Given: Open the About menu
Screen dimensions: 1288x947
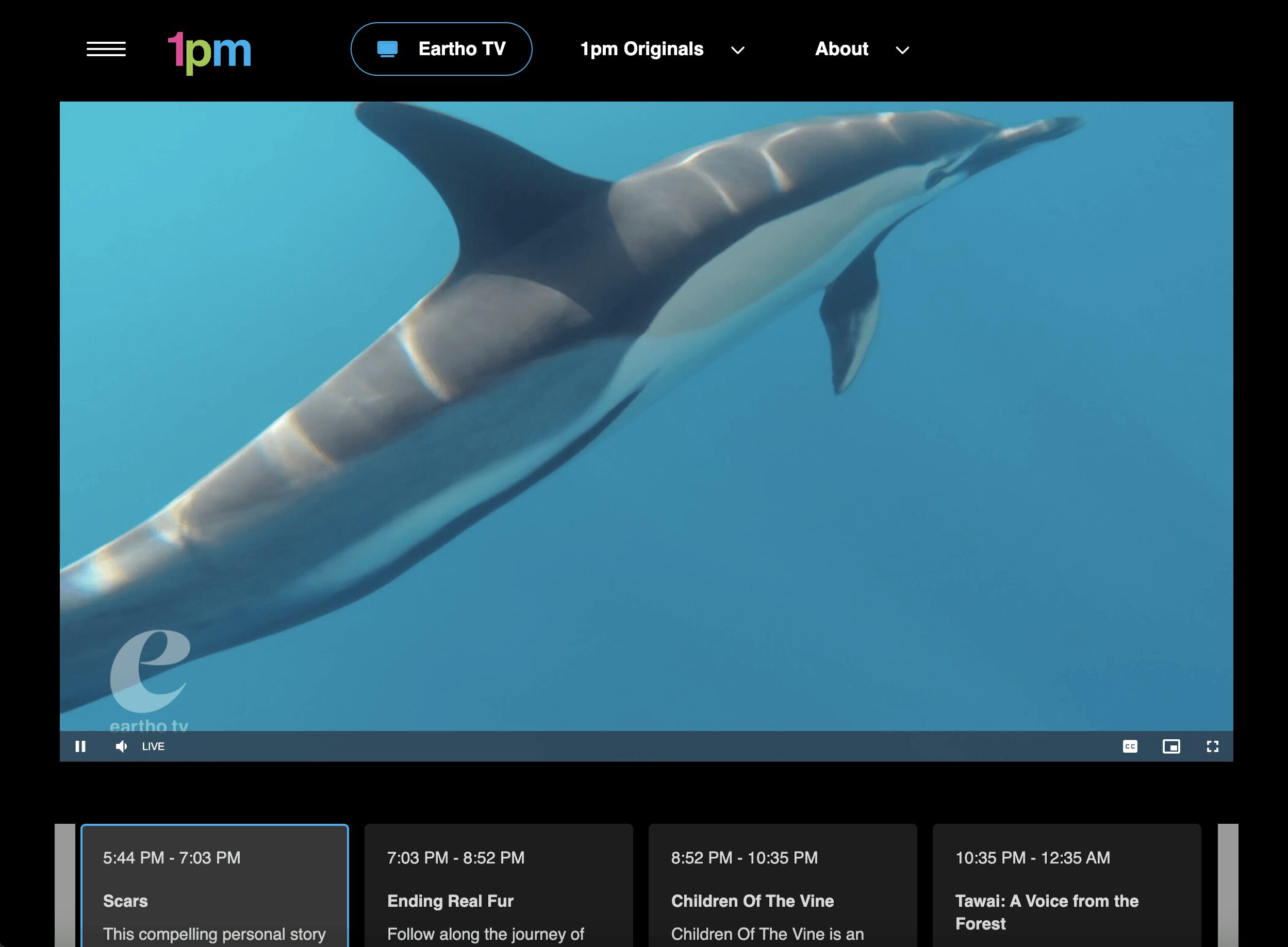Looking at the screenshot, I should [841, 49].
